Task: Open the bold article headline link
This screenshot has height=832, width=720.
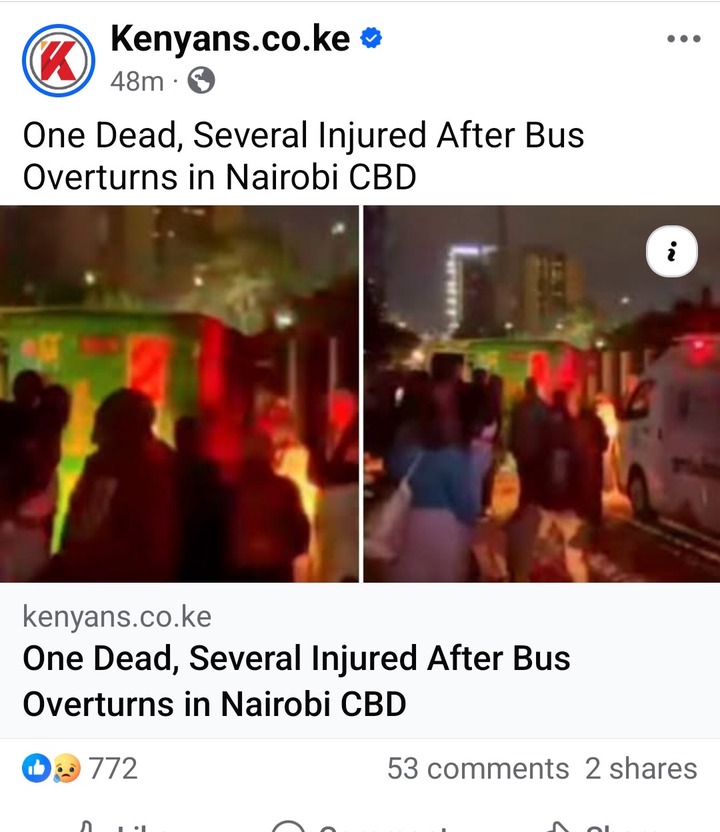Action: pyautogui.click(x=296, y=681)
